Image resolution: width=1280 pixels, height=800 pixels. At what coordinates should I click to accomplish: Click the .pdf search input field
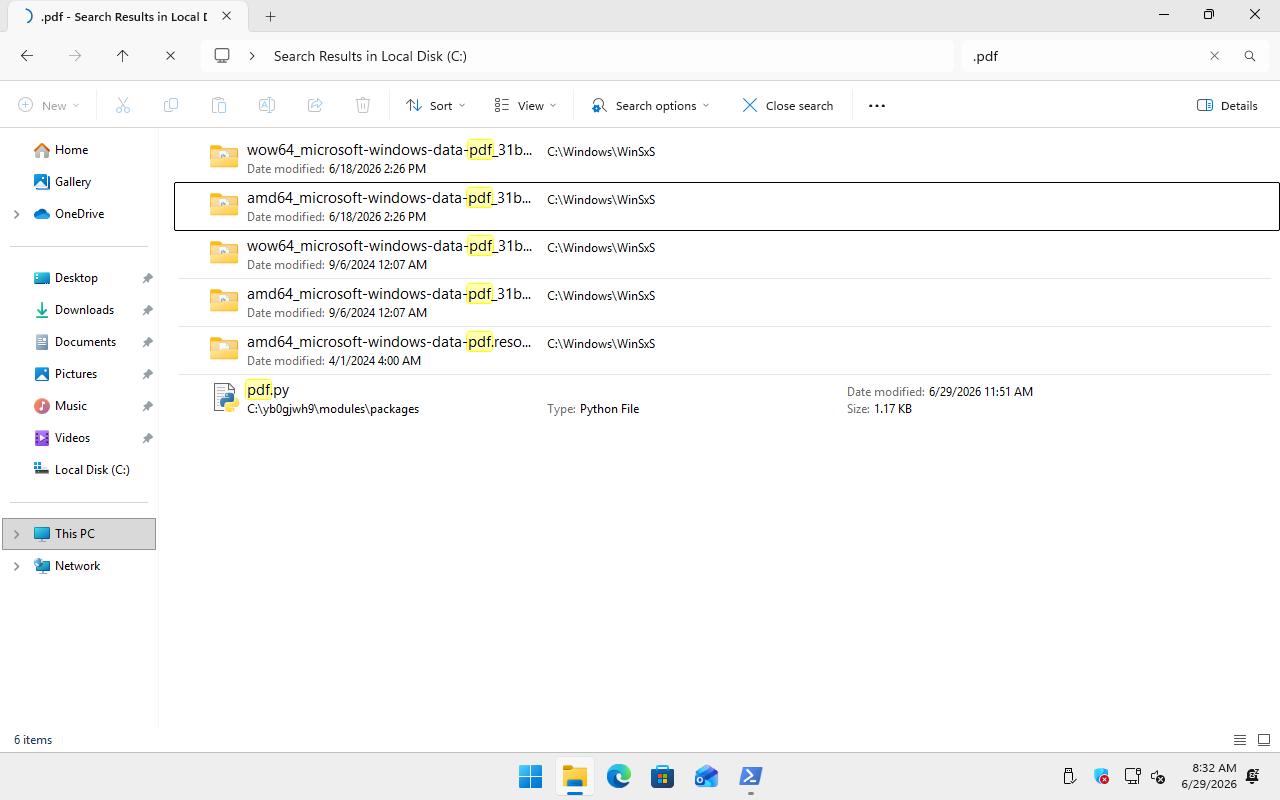pyautogui.click(x=1084, y=56)
